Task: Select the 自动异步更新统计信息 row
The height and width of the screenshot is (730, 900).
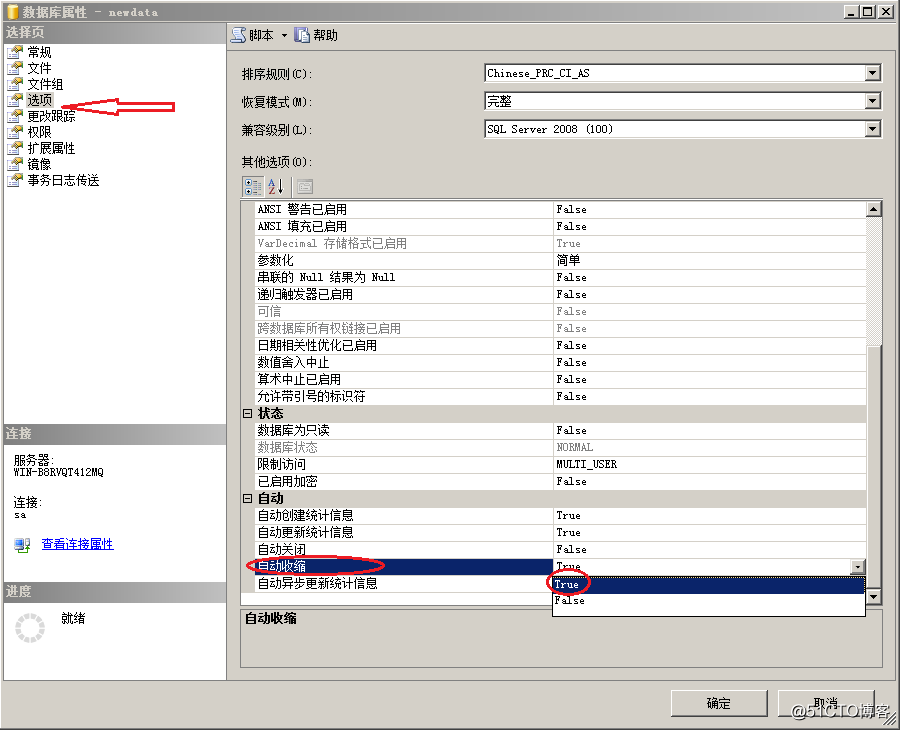Action: click(x=402, y=584)
